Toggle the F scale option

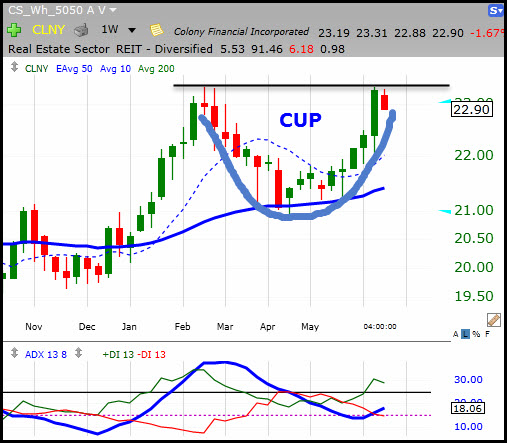pos(487,334)
